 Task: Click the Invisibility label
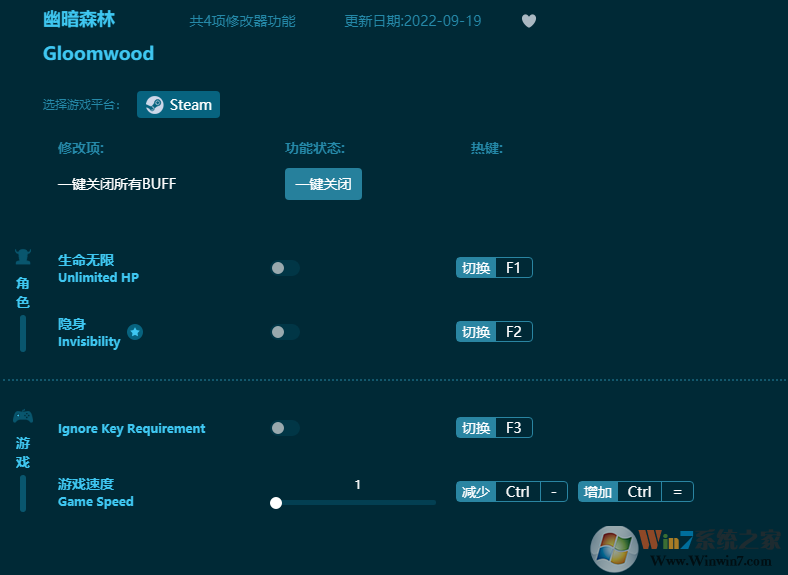(x=89, y=342)
